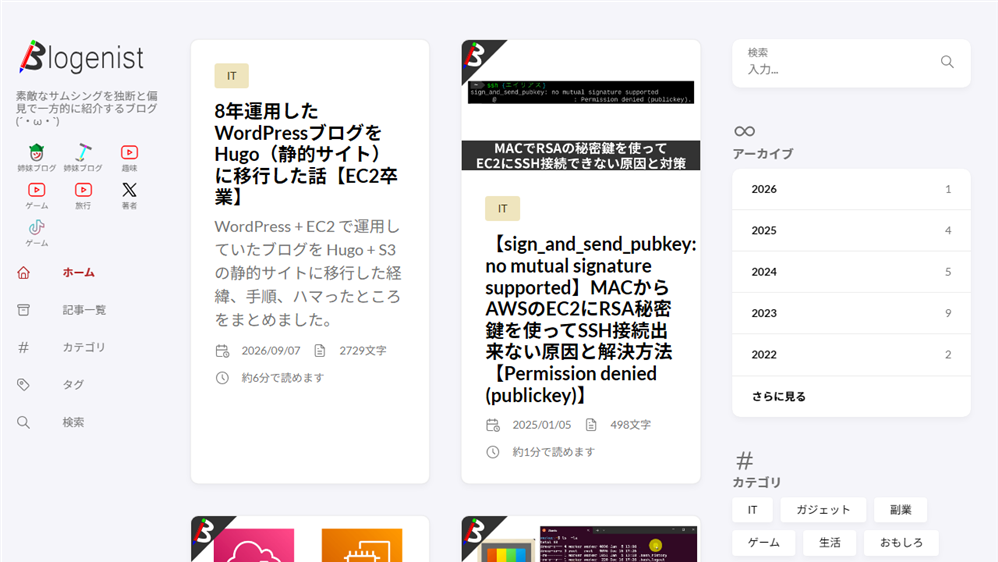Open the 2024 archive row
This screenshot has height=562, width=998.
pyautogui.click(x=852, y=272)
